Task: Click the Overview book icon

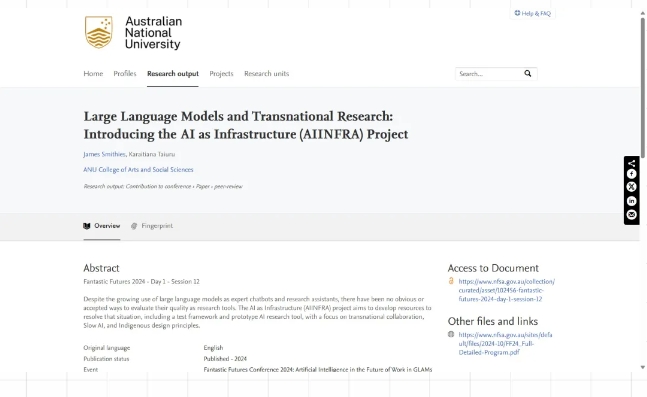Action: pos(87,226)
